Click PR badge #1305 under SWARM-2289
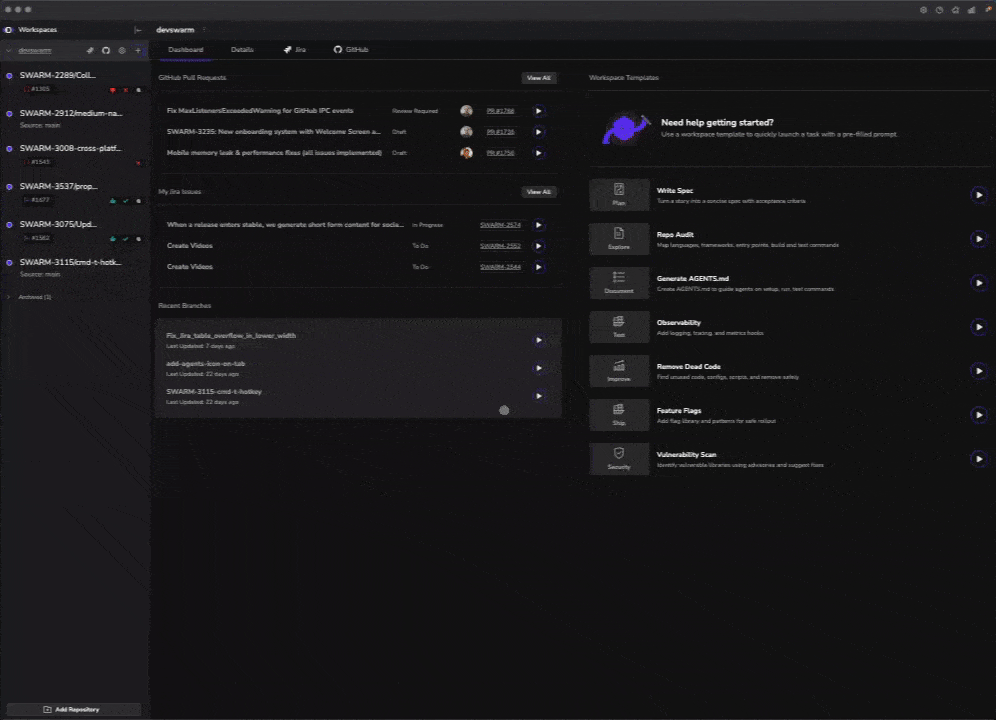Viewport: 996px width, 720px height. [37, 89]
